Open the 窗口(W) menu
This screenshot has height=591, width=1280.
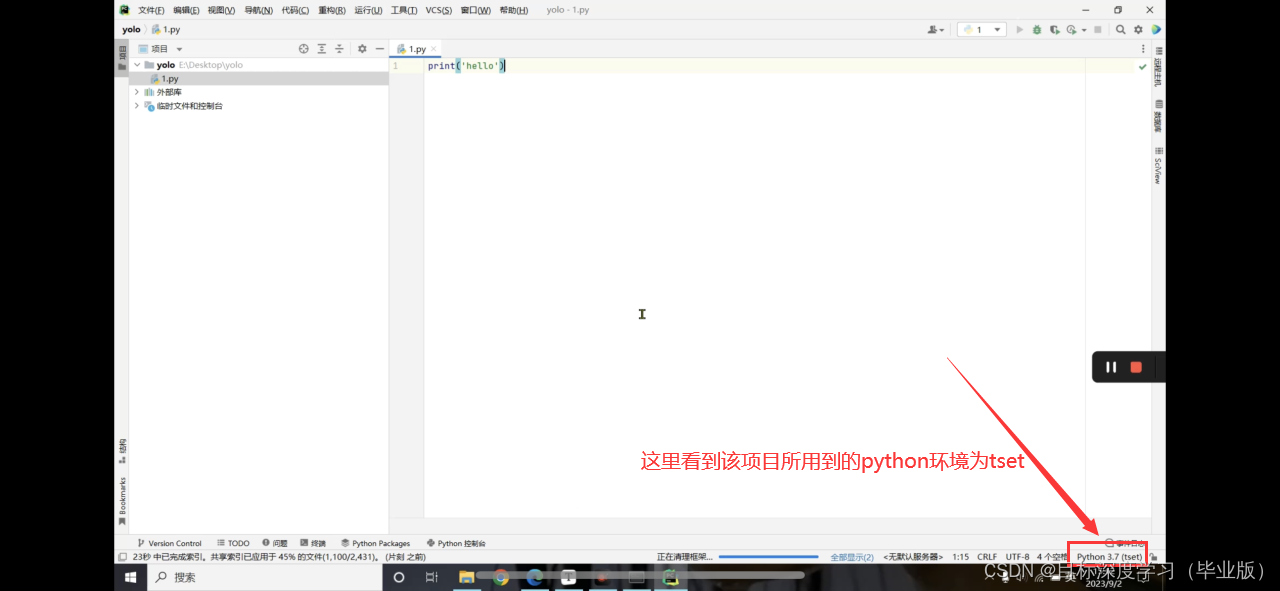click(x=475, y=10)
